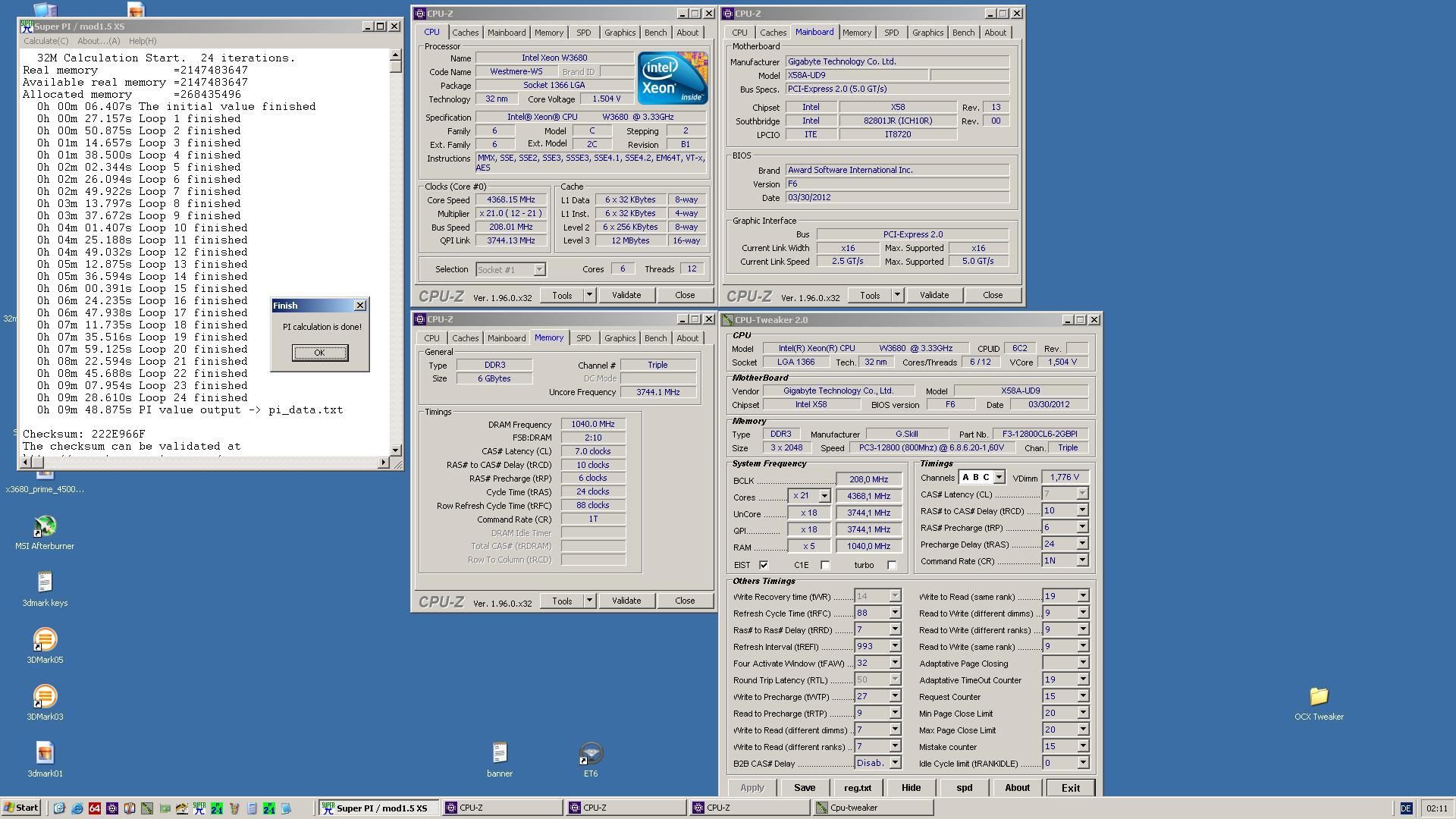
Task: Open the Help(H) menu in Super PI
Action: [x=143, y=42]
